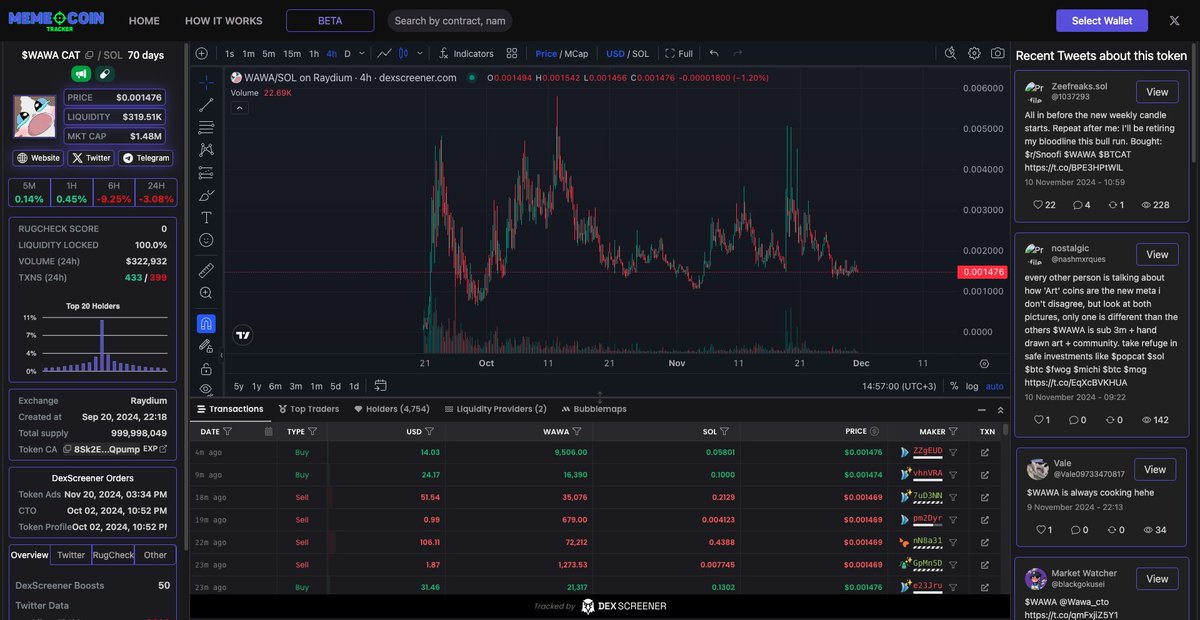Open chart style dropdown arrow
1200x620 pixels.
coord(420,53)
